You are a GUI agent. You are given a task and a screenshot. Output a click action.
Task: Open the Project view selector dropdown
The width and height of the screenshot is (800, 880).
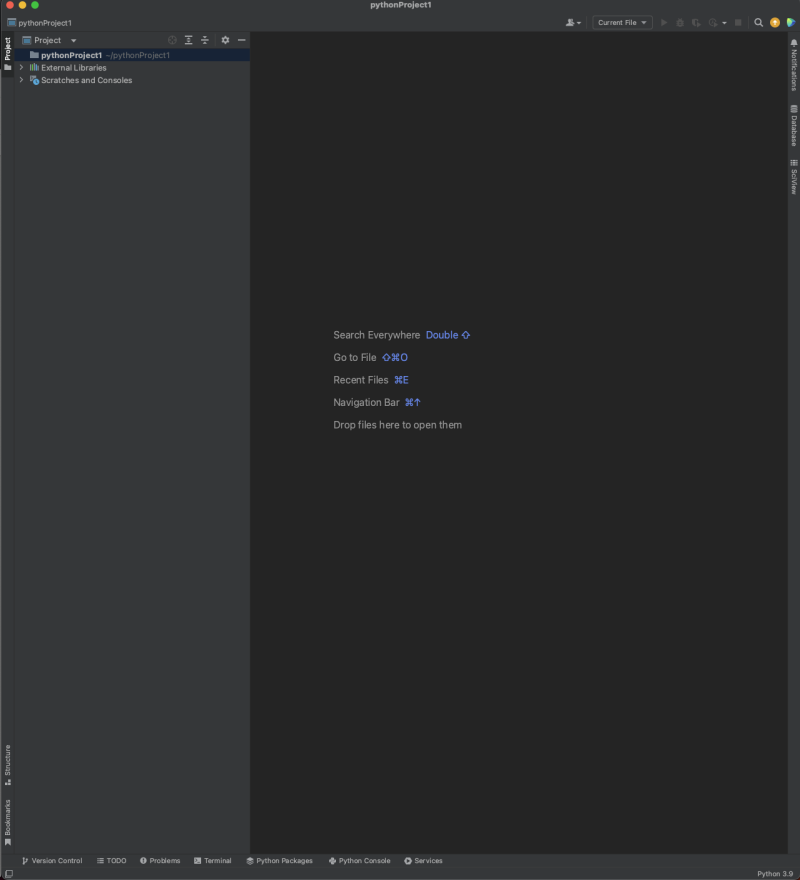point(49,40)
